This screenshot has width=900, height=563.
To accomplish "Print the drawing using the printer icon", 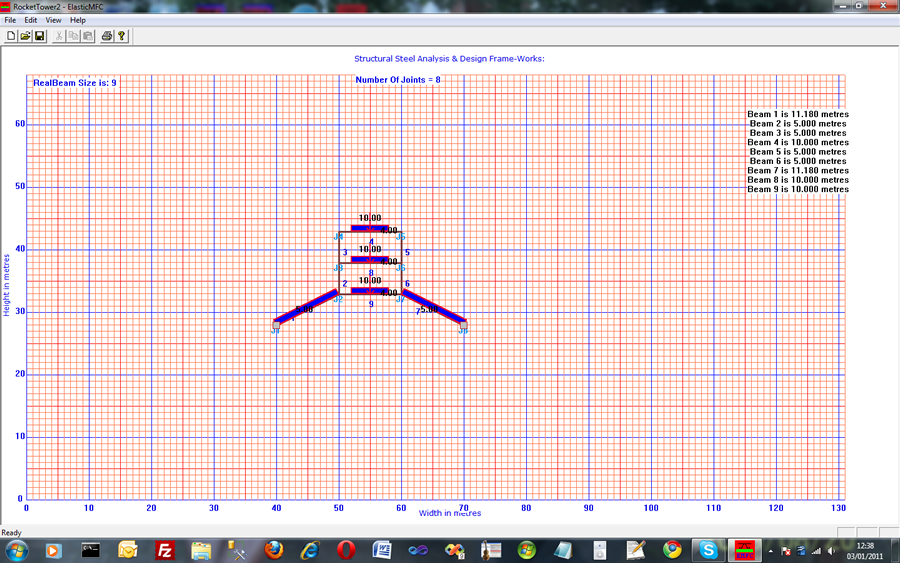I will point(107,36).
